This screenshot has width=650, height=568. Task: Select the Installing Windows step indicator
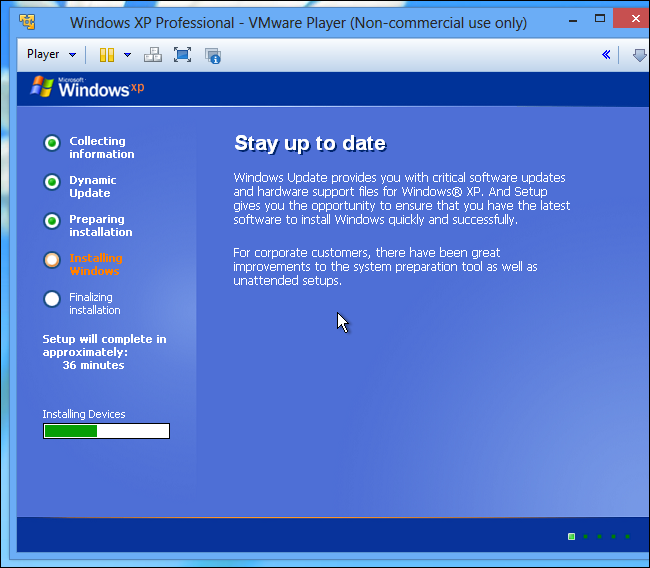tap(52, 260)
